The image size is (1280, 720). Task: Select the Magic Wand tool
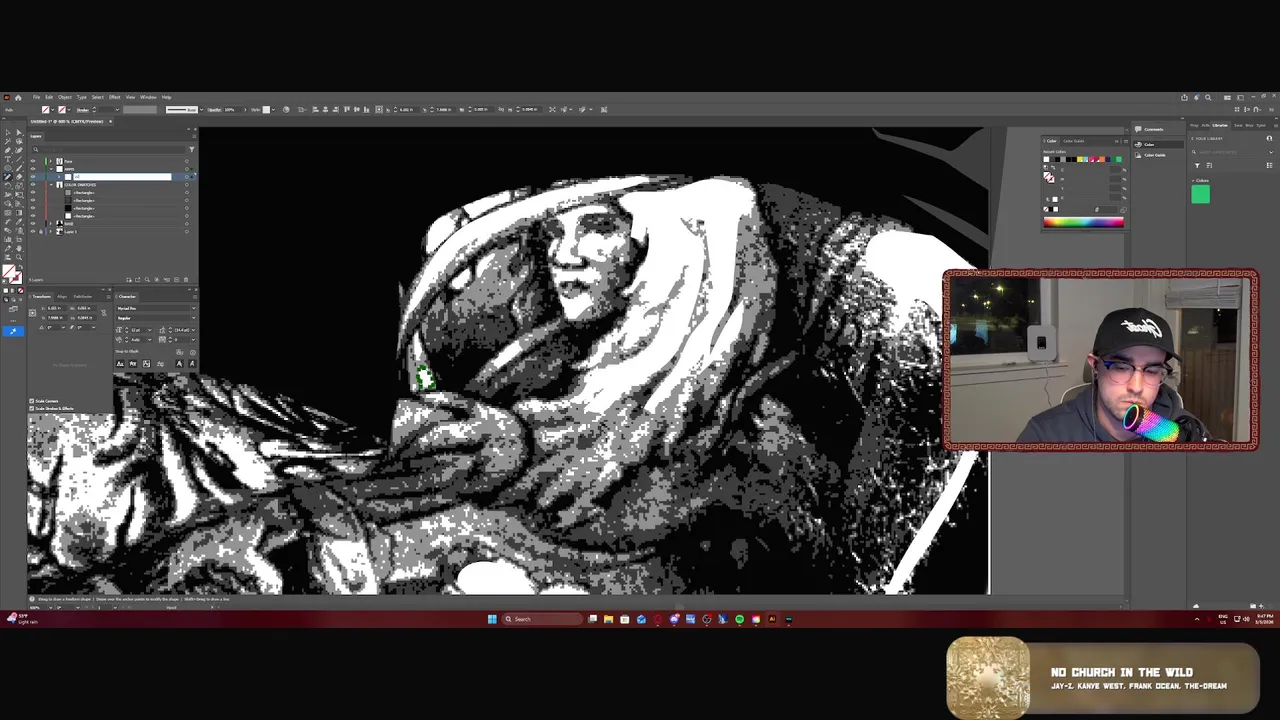click(8, 141)
